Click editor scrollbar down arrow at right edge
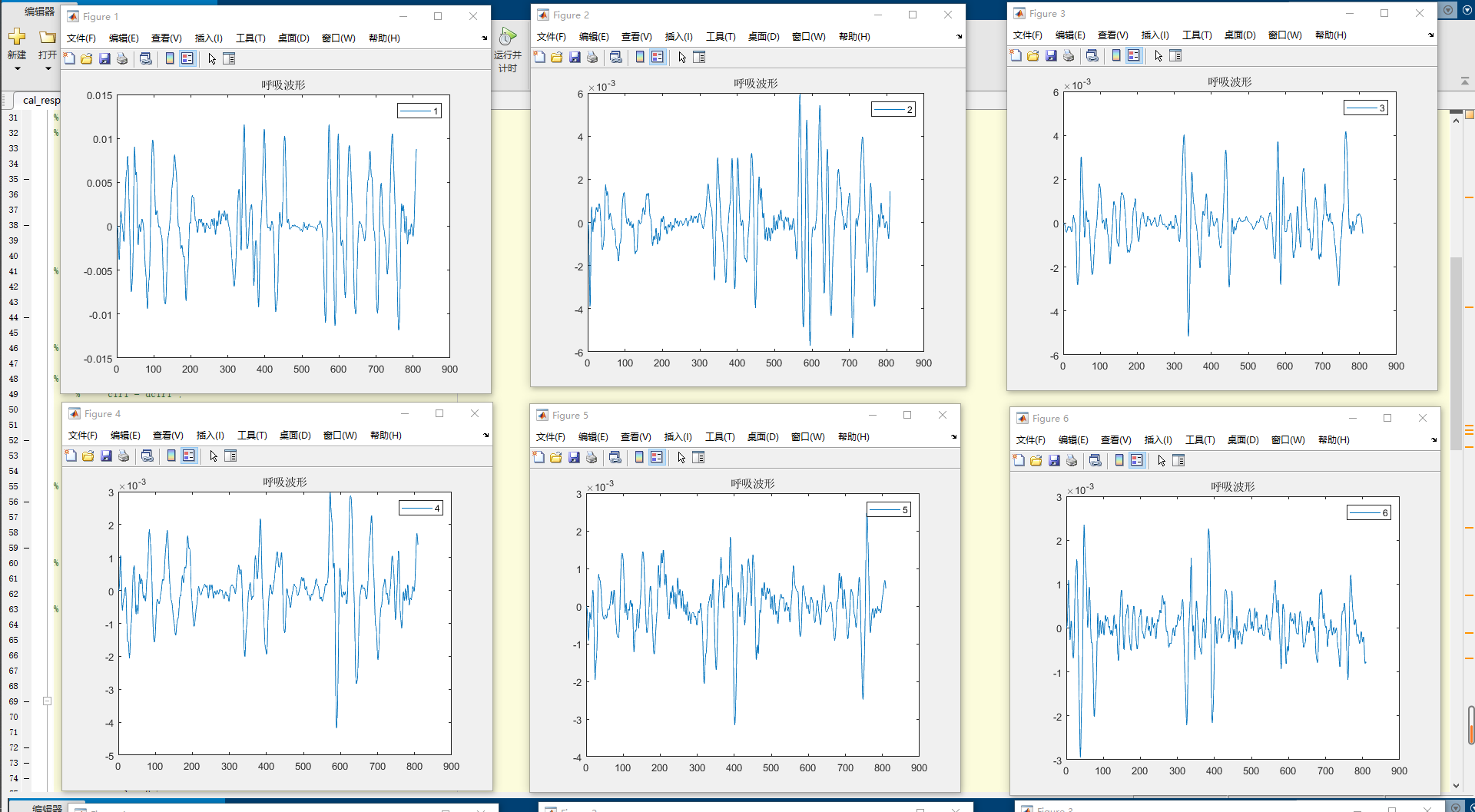Screen dimensions: 1475x812 (x=1456, y=785)
